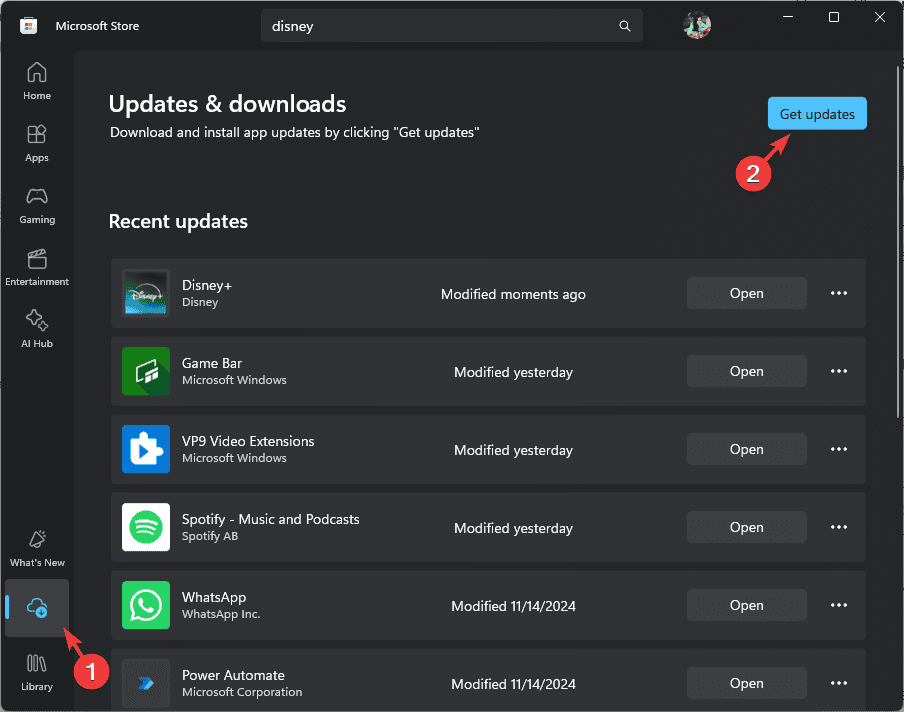Open the Apps section

[37, 144]
